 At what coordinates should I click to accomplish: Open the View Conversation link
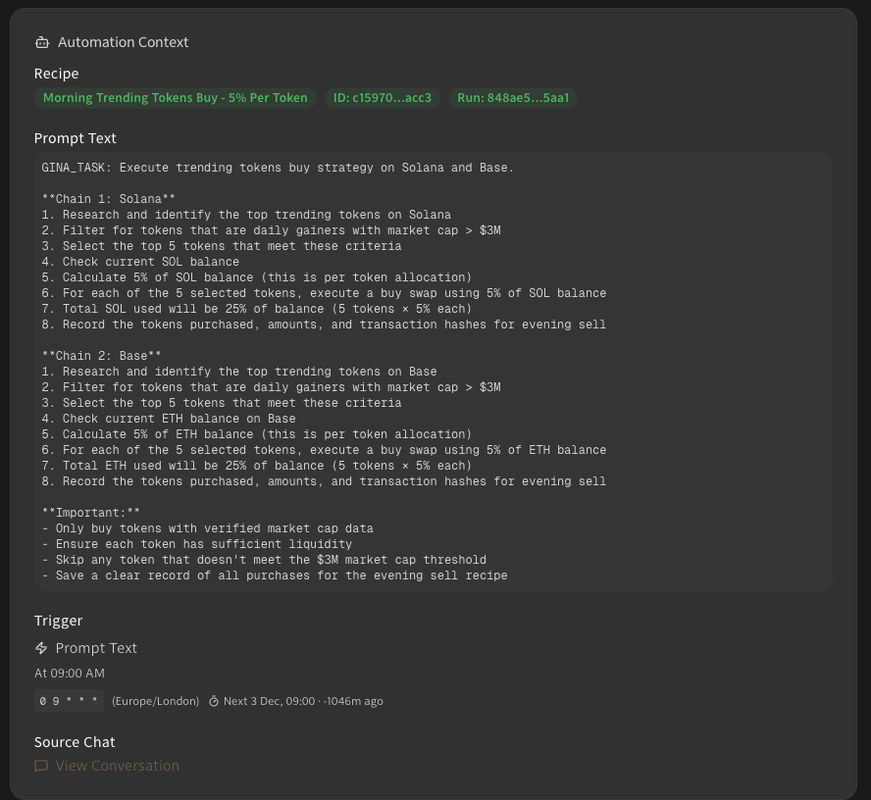(117, 766)
